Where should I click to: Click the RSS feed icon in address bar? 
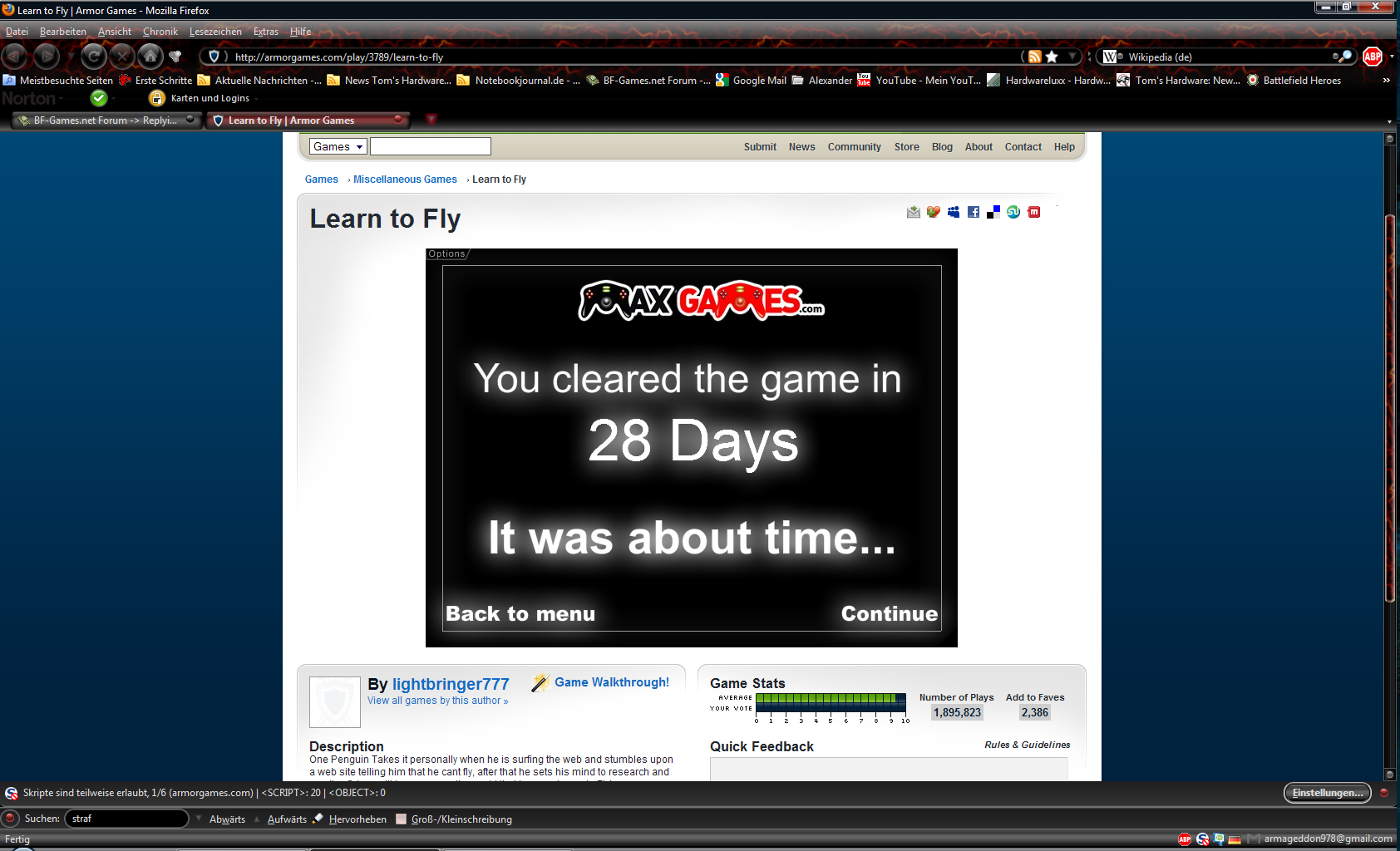pos(1035,57)
